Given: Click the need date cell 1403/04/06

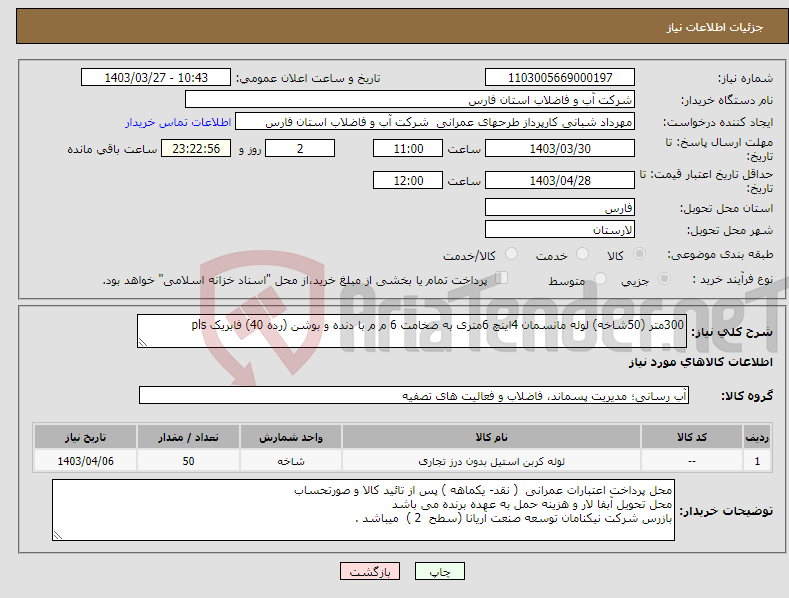Looking at the screenshot, I should pos(85,461).
